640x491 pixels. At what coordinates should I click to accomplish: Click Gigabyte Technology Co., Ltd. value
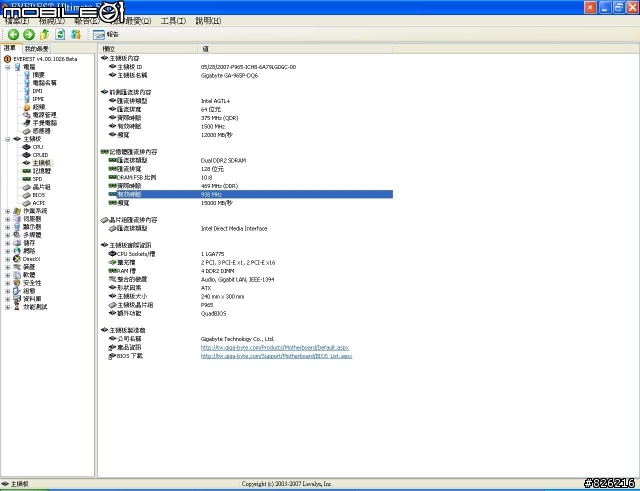pos(238,339)
